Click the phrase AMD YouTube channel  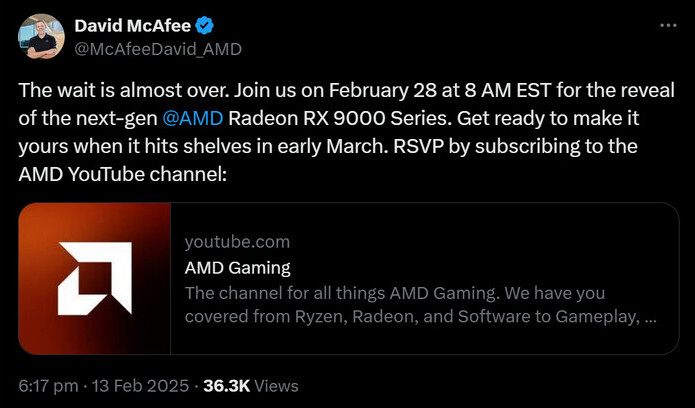tap(123, 175)
